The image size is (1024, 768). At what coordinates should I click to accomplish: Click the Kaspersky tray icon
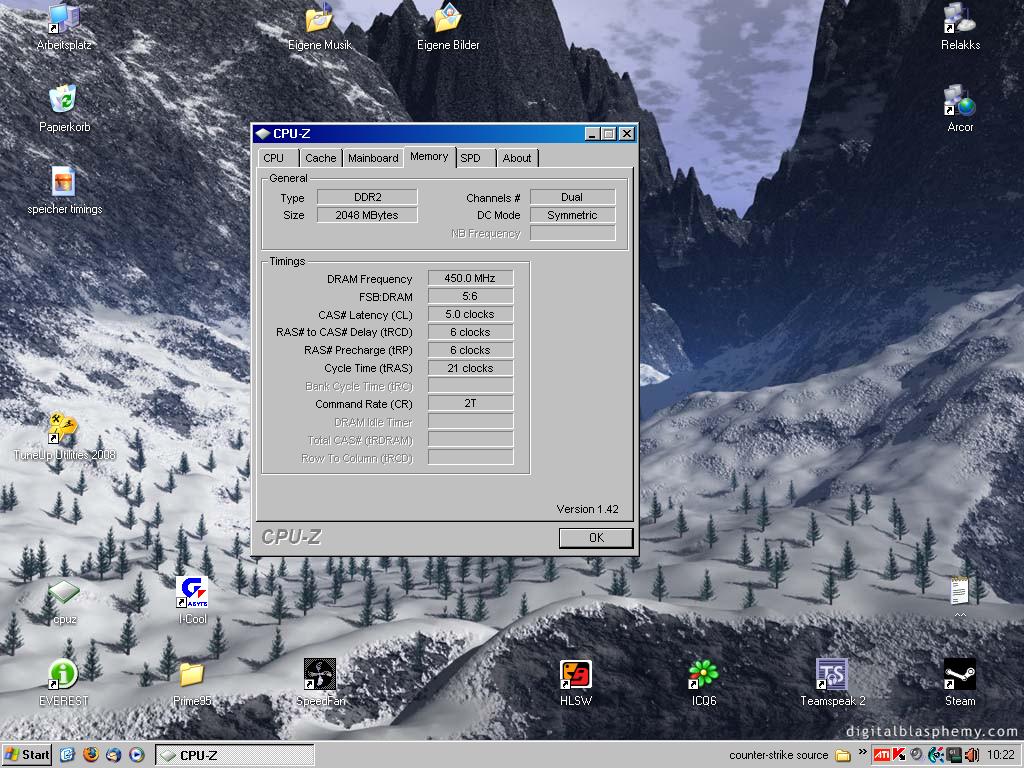coord(899,755)
